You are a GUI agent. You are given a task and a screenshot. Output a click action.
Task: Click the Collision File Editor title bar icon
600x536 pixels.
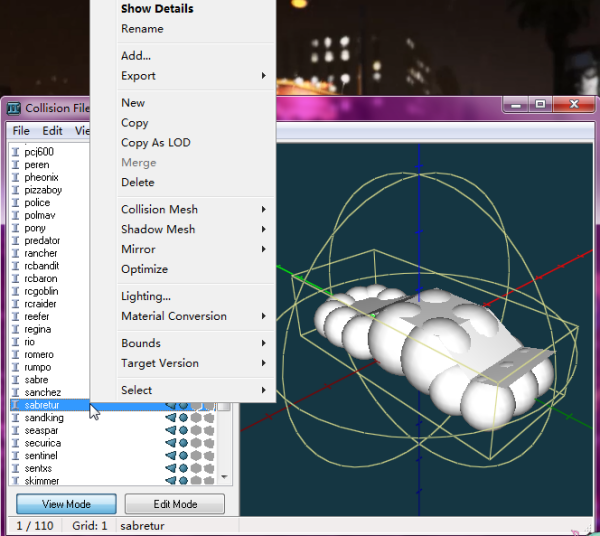[x=14, y=108]
